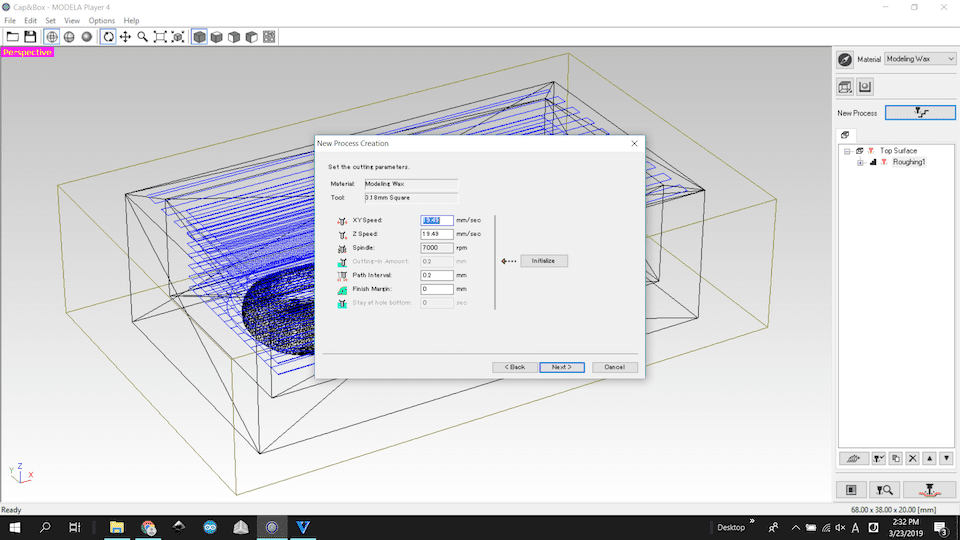Click the tool magnifier preview cutting icon

click(884, 490)
